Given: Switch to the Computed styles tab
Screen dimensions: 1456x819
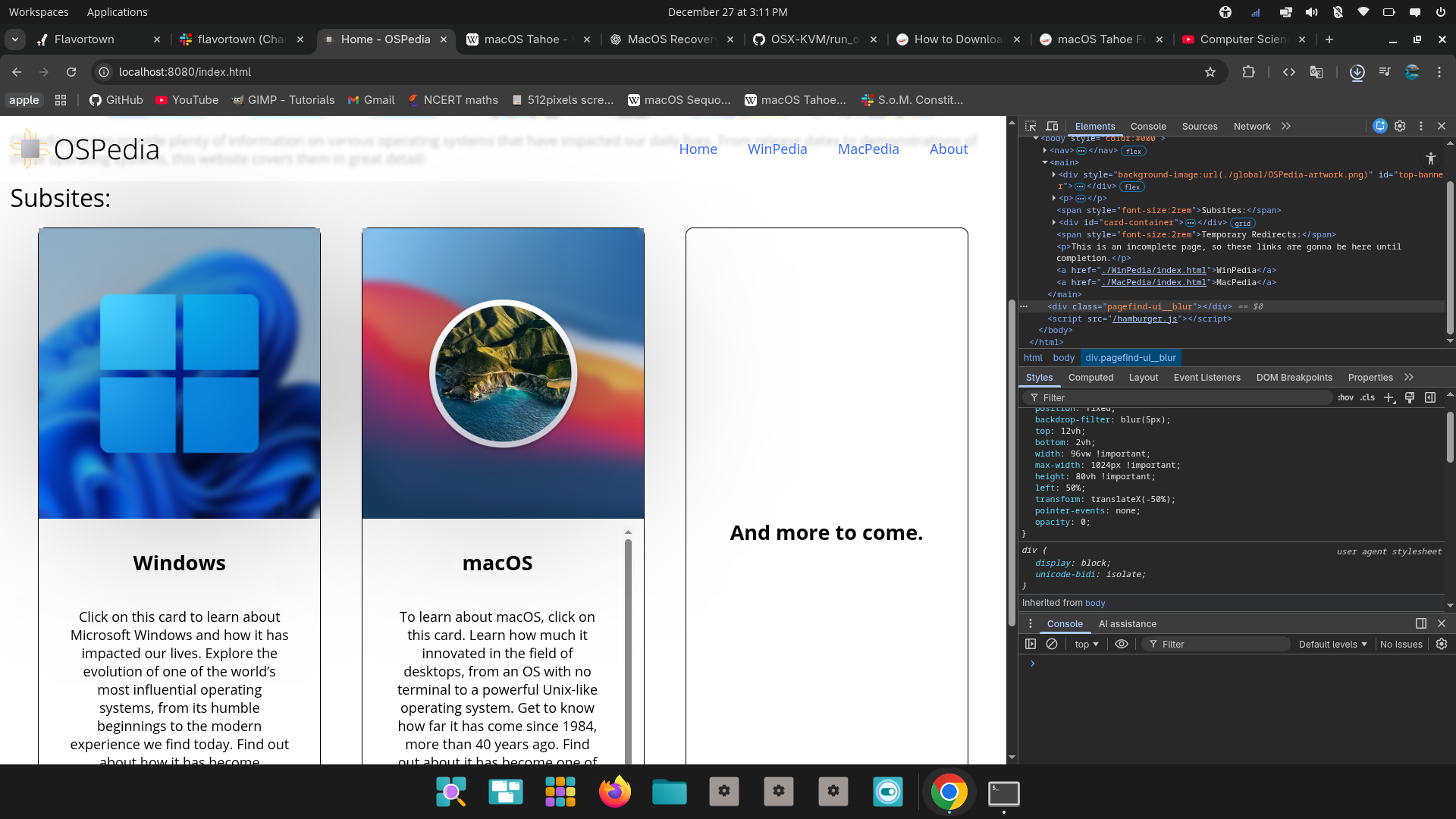Looking at the screenshot, I should point(1090,378).
